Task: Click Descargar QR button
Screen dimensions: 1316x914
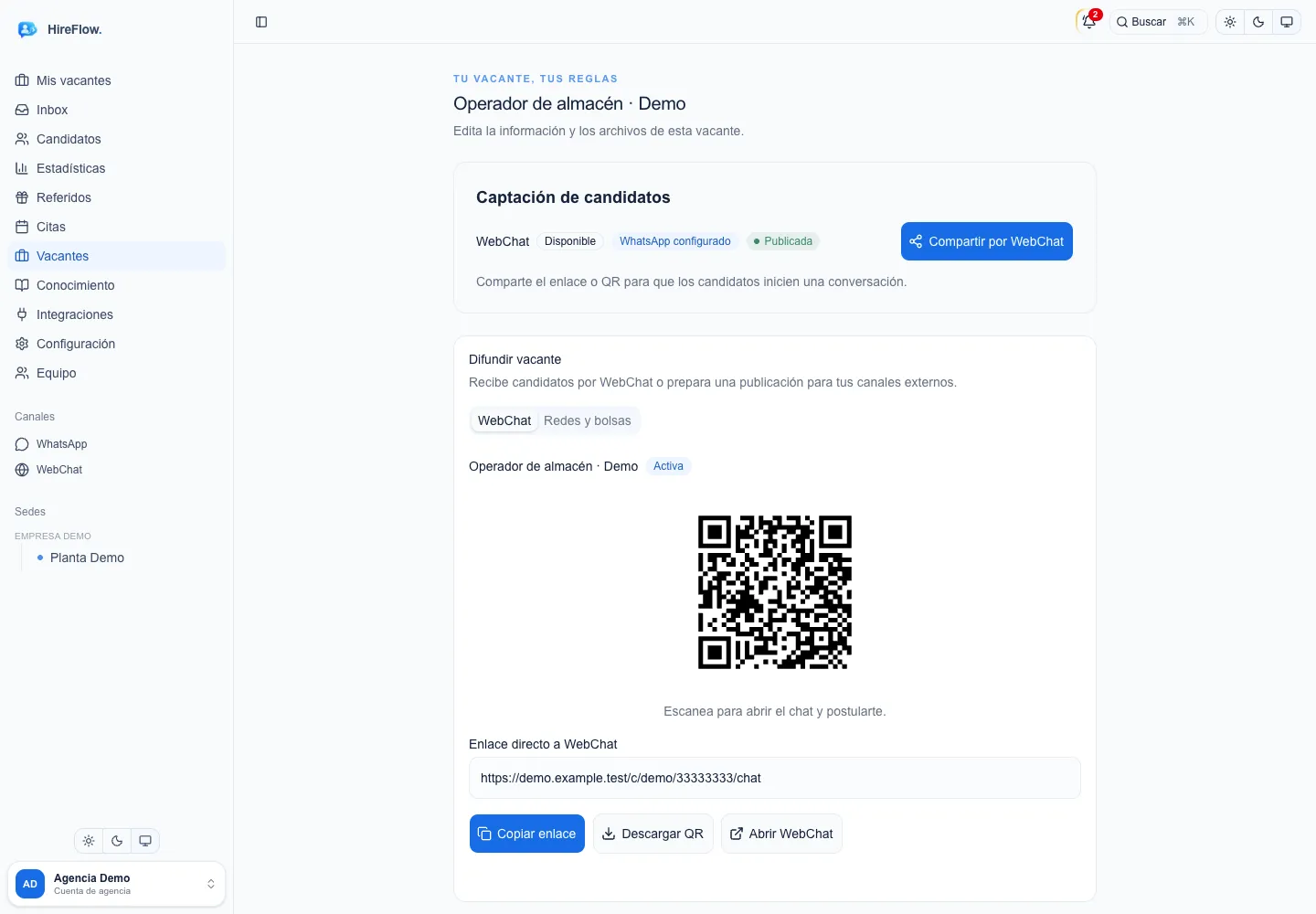Action: pyautogui.click(x=653, y=834)
